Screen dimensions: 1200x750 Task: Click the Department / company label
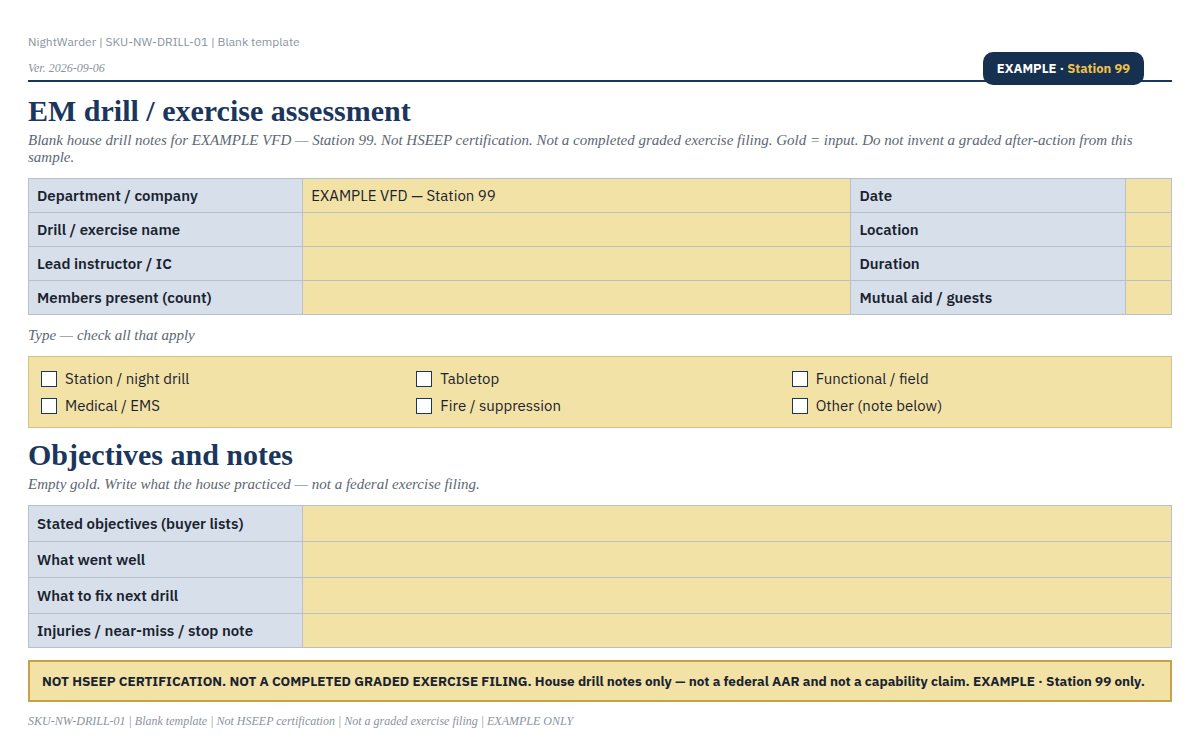point(165,196)
